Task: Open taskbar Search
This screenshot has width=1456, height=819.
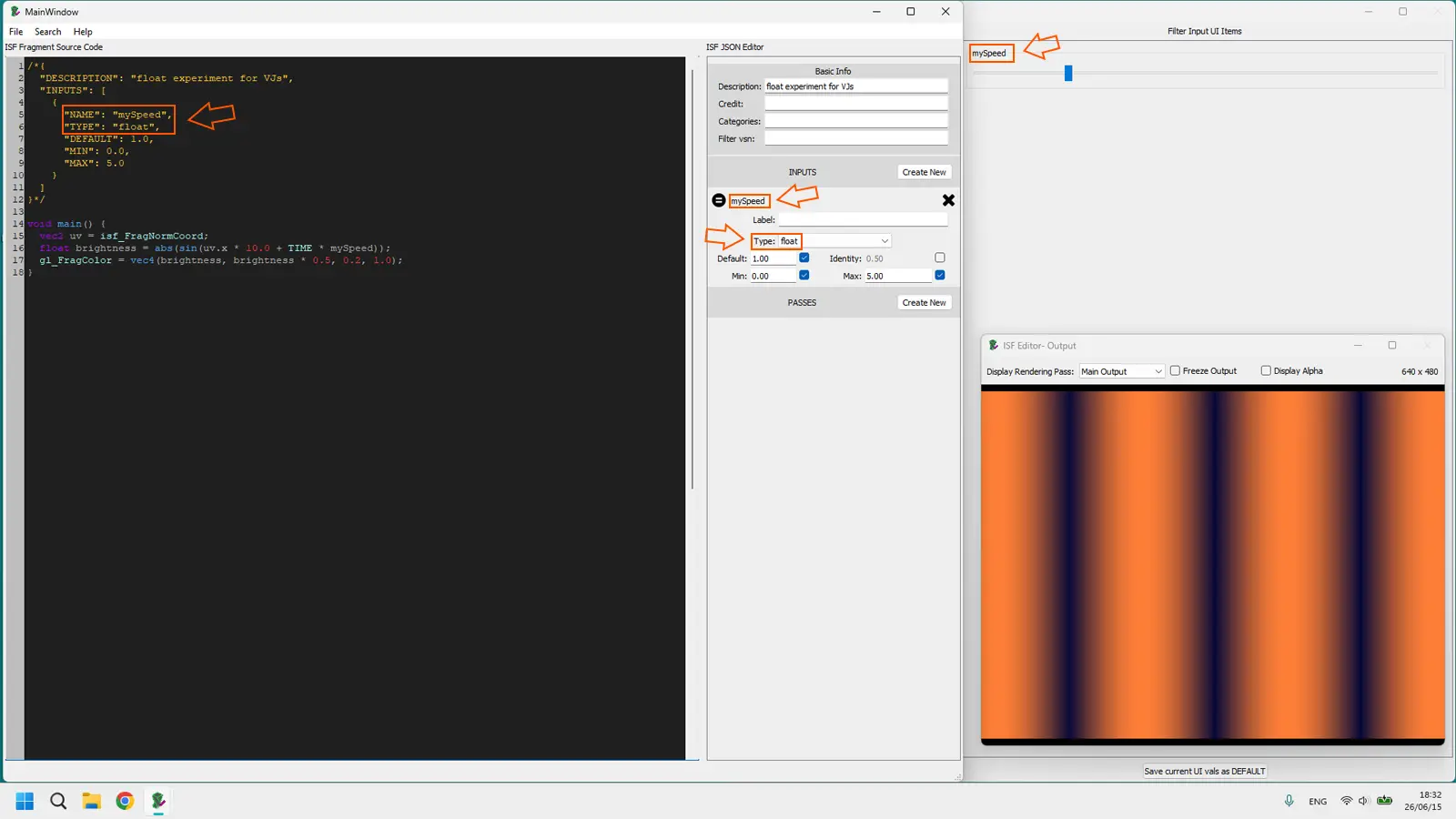Action: coord(58,801)
